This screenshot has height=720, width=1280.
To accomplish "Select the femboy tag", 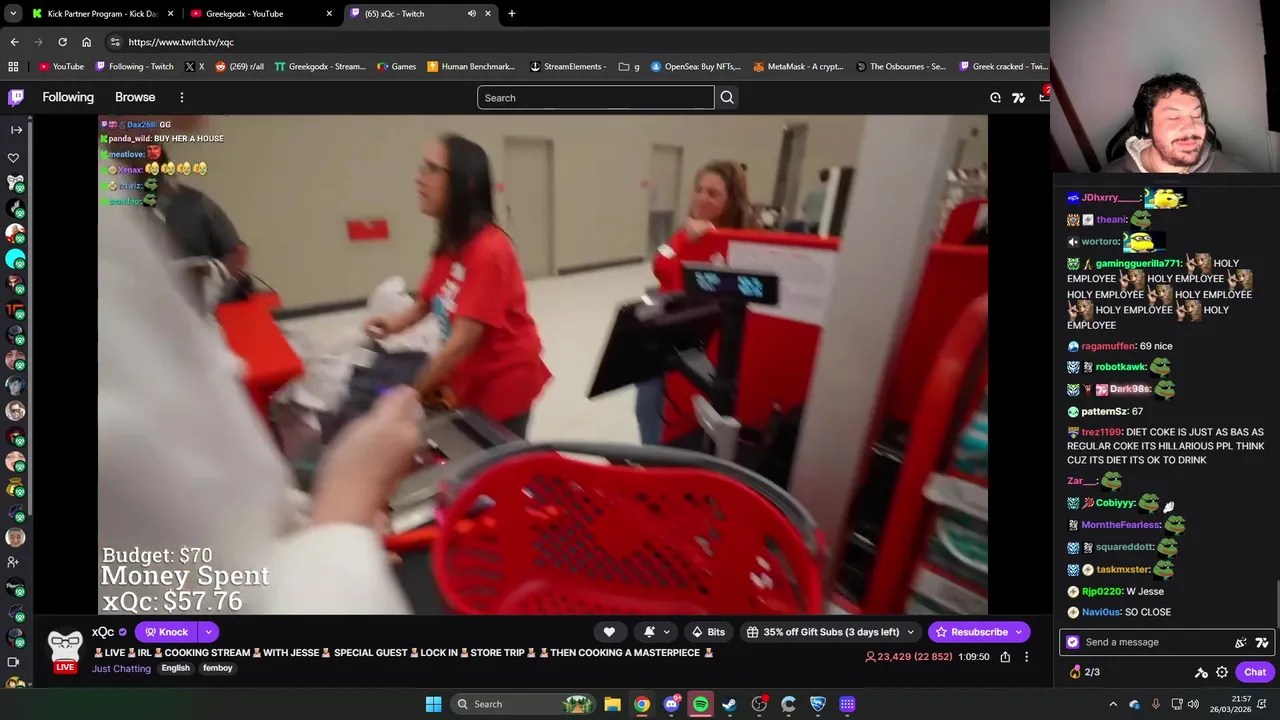I will 218,668.
